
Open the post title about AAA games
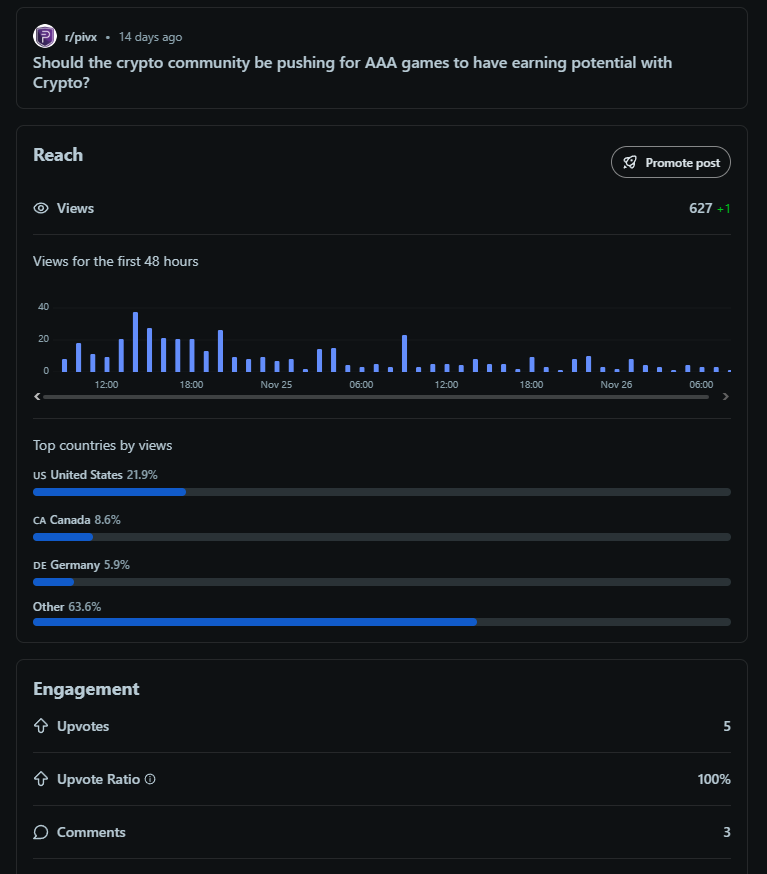pyautogui.click(x=352, y=72)
